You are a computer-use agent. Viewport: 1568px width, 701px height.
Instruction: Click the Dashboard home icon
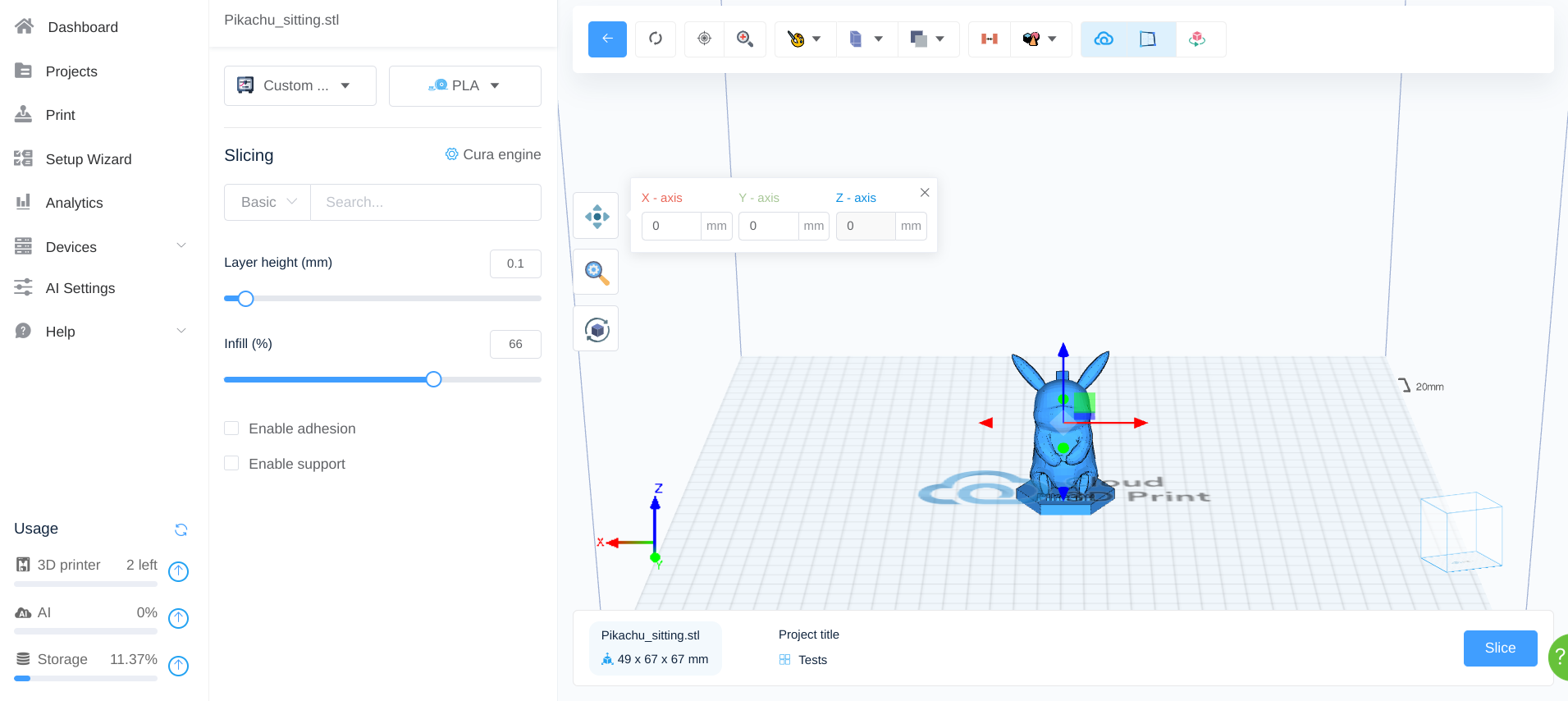click(x=24, y=26)
